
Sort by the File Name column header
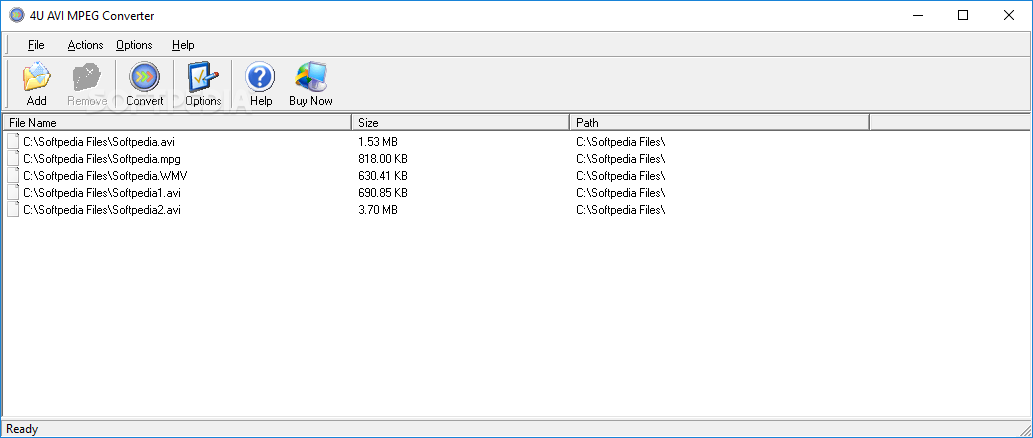[x=177, y=123]
